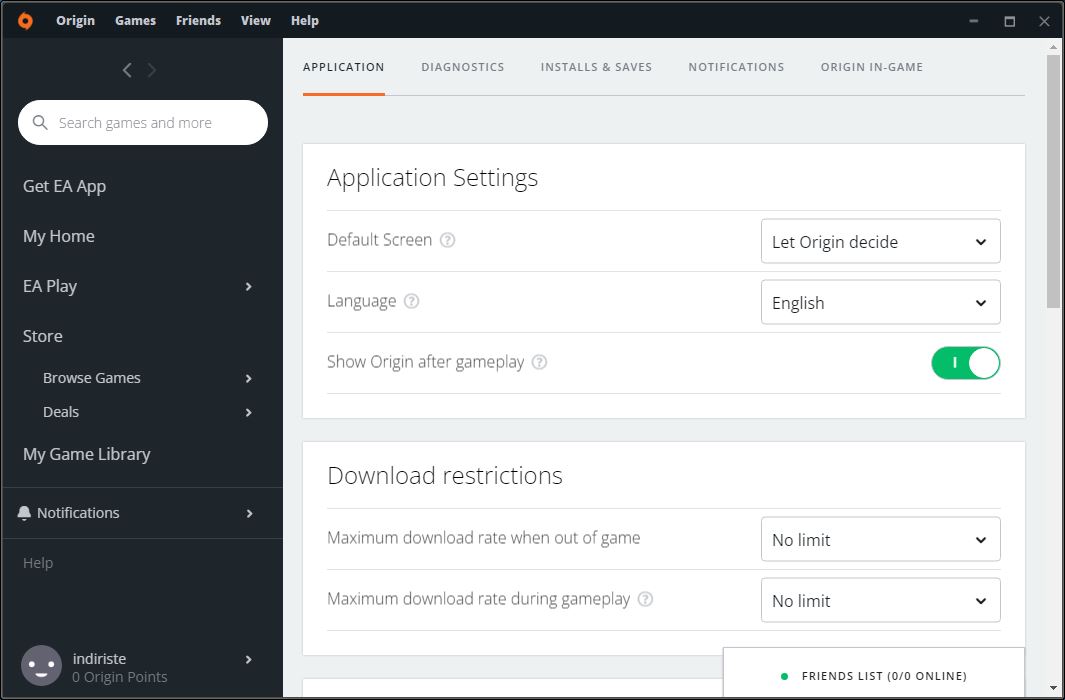Screen dimensions: 1065x700
Task: Open Deals in sidebar
Action: [x=61, y=412]
